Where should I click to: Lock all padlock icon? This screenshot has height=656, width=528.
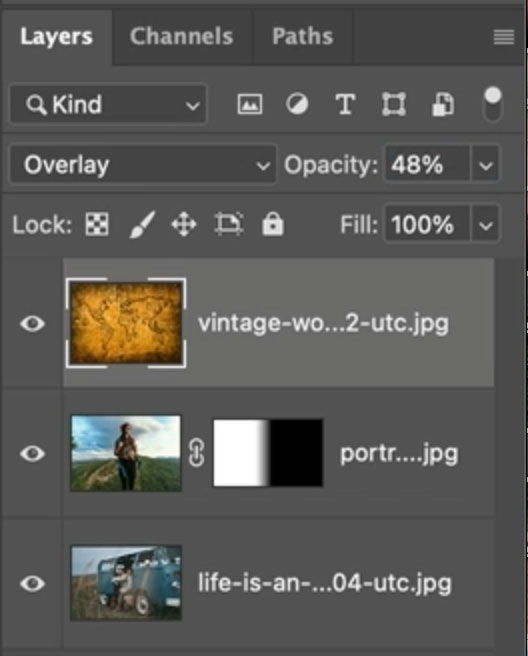273,223
